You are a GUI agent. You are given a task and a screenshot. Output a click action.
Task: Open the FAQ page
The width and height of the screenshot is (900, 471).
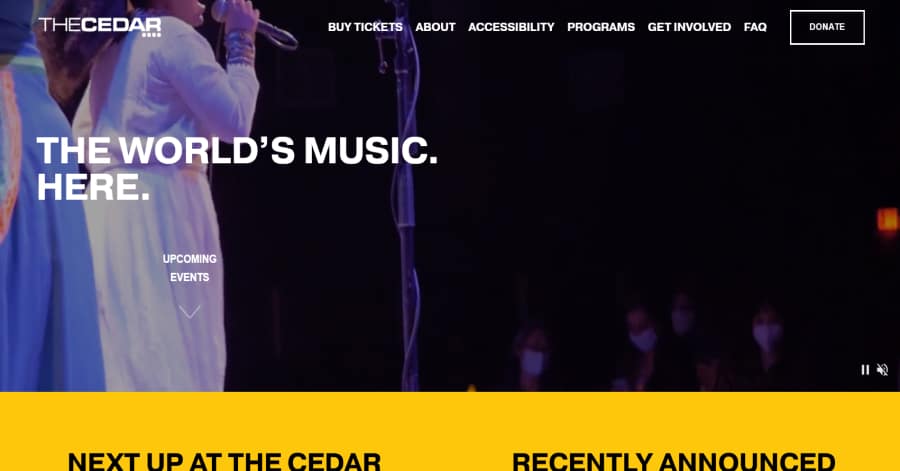click(755, 27)
